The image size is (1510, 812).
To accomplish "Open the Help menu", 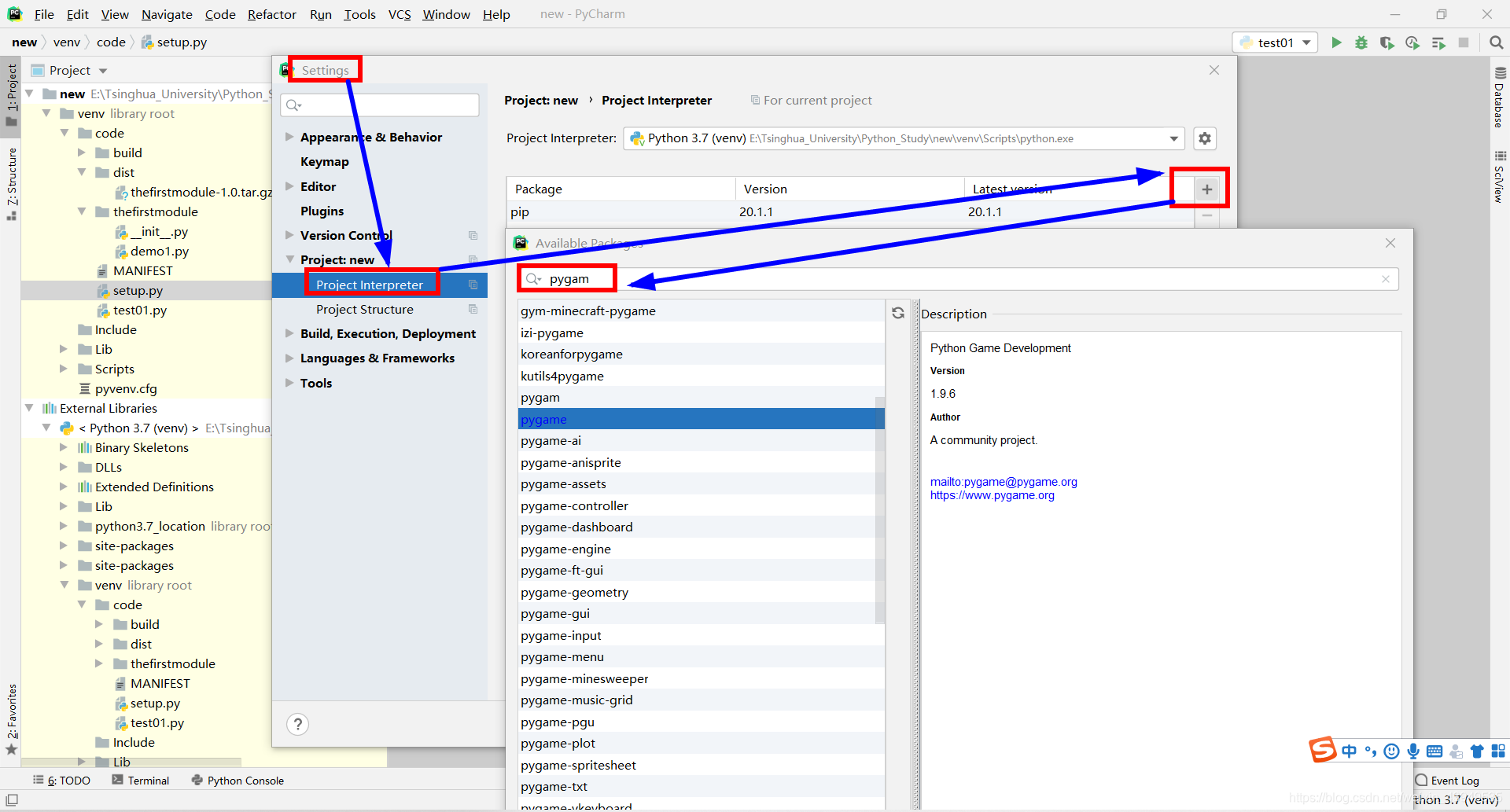I will click(x=496, y=14).
